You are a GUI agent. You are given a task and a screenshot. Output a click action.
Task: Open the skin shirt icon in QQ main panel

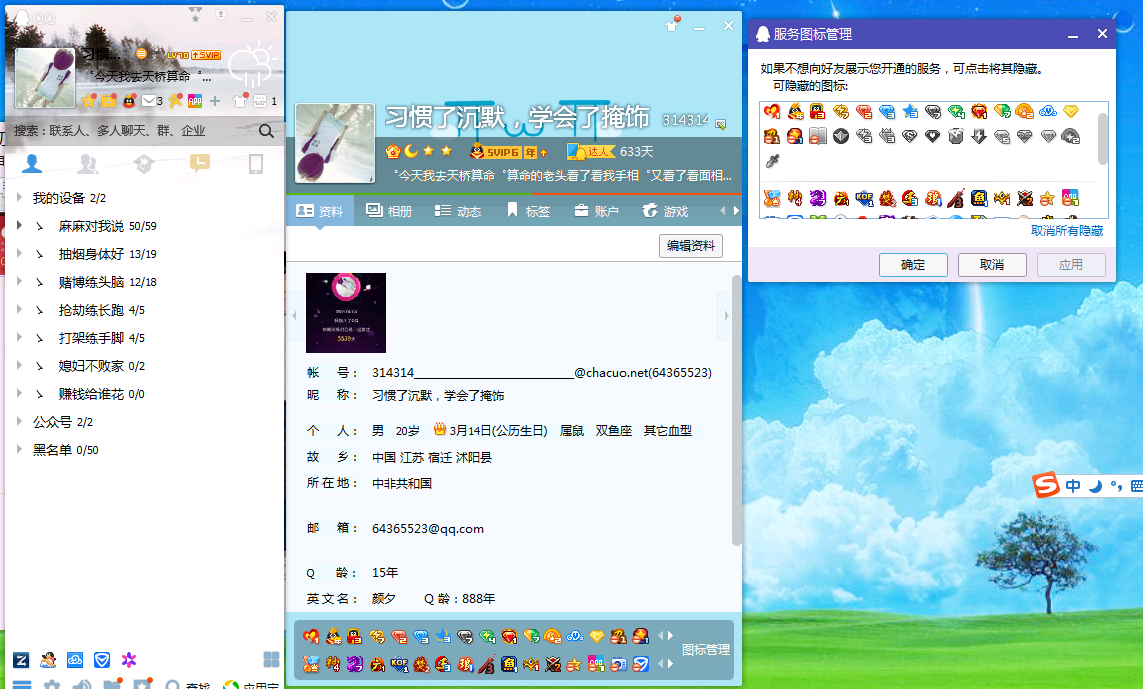coord(240,101)
